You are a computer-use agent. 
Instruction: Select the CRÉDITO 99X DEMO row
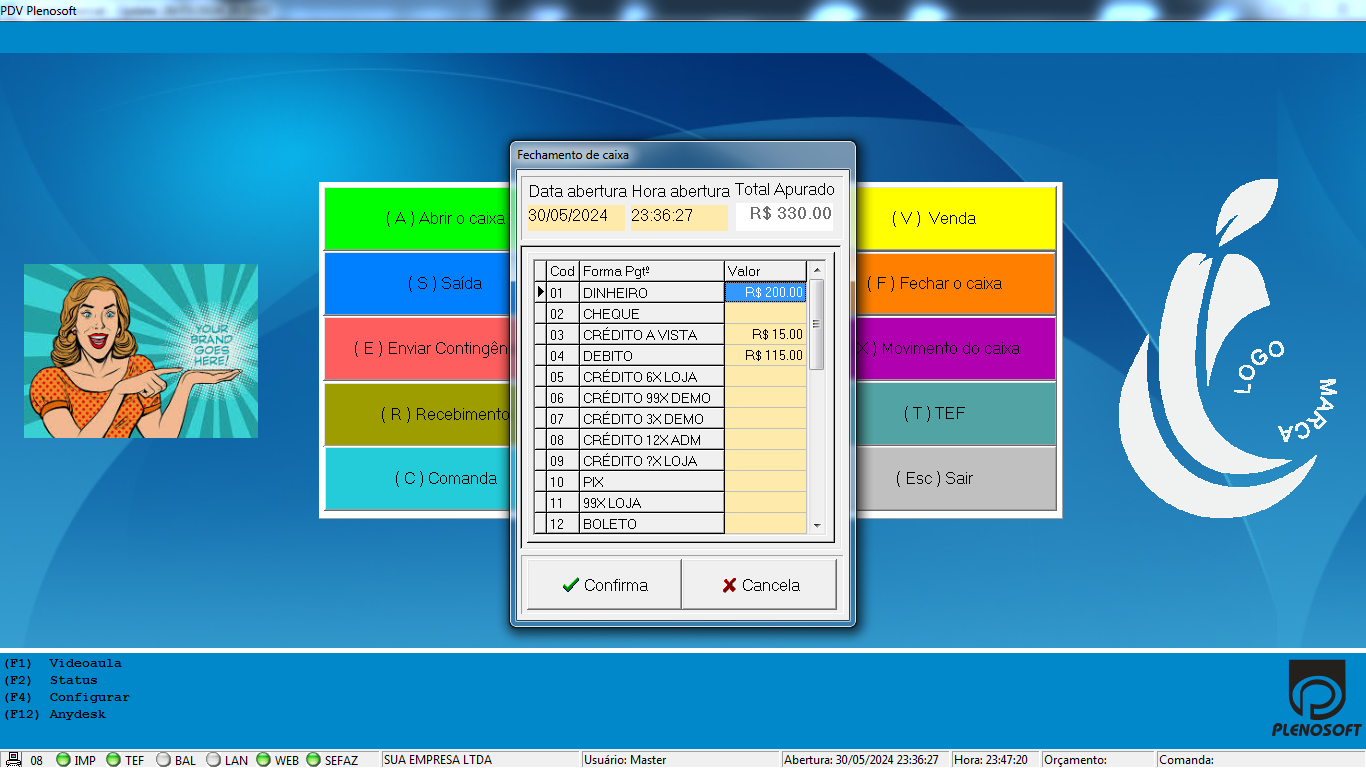coord(671,398)
